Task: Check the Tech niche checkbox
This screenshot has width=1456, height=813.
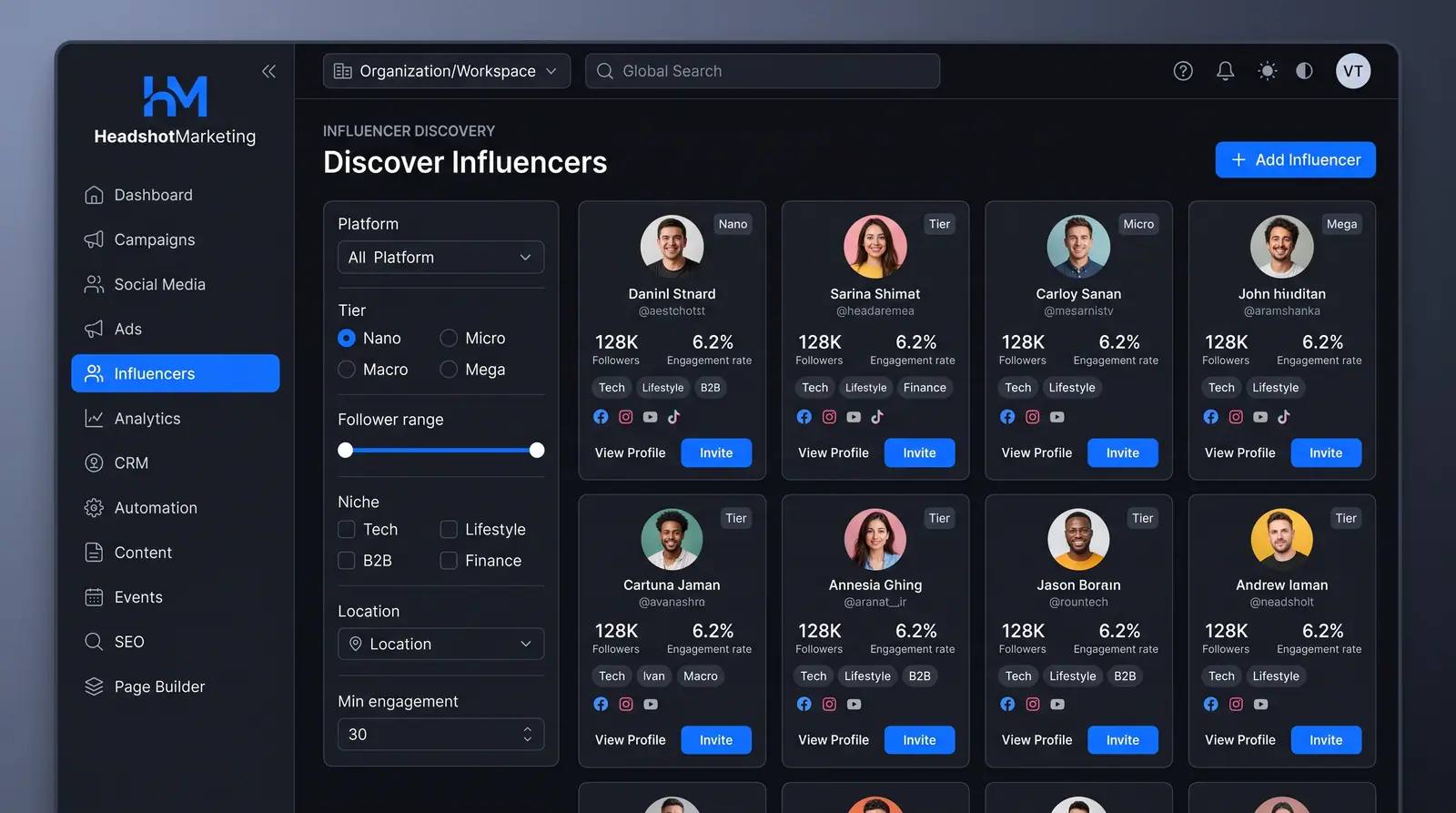Action: click(x=346, y=529)
